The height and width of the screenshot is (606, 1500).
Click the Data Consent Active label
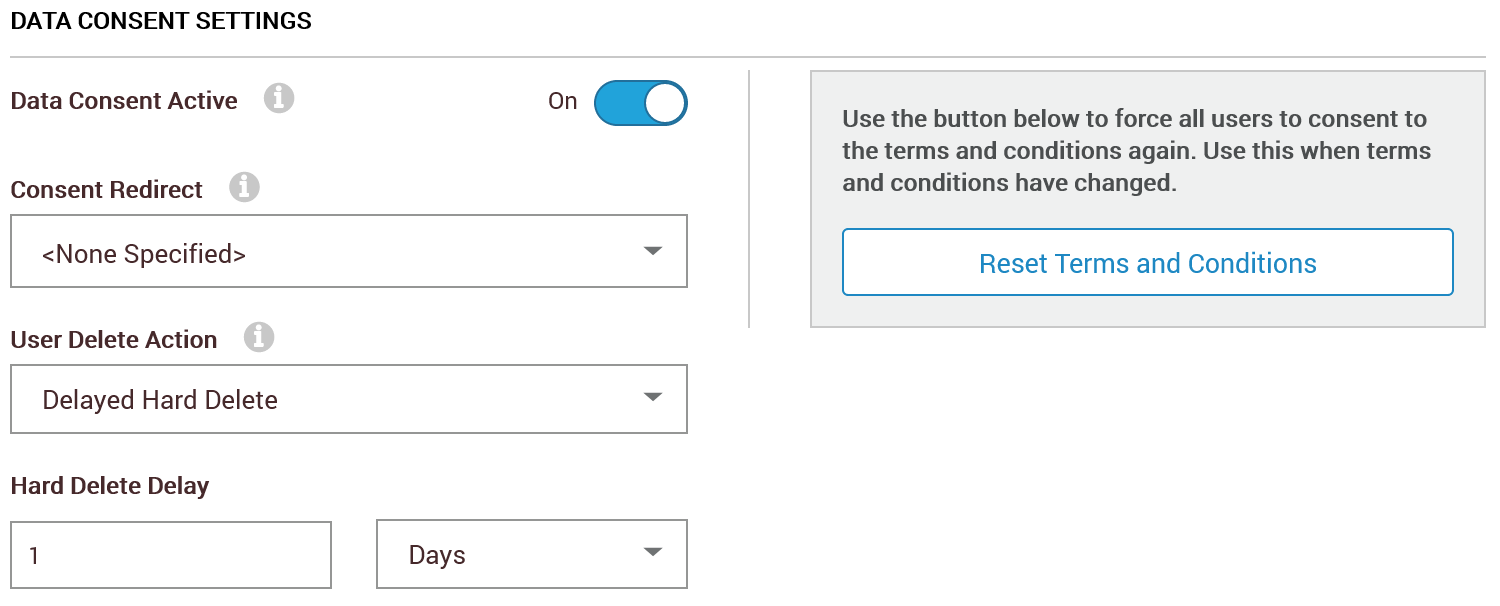click(x=124, y=101)
